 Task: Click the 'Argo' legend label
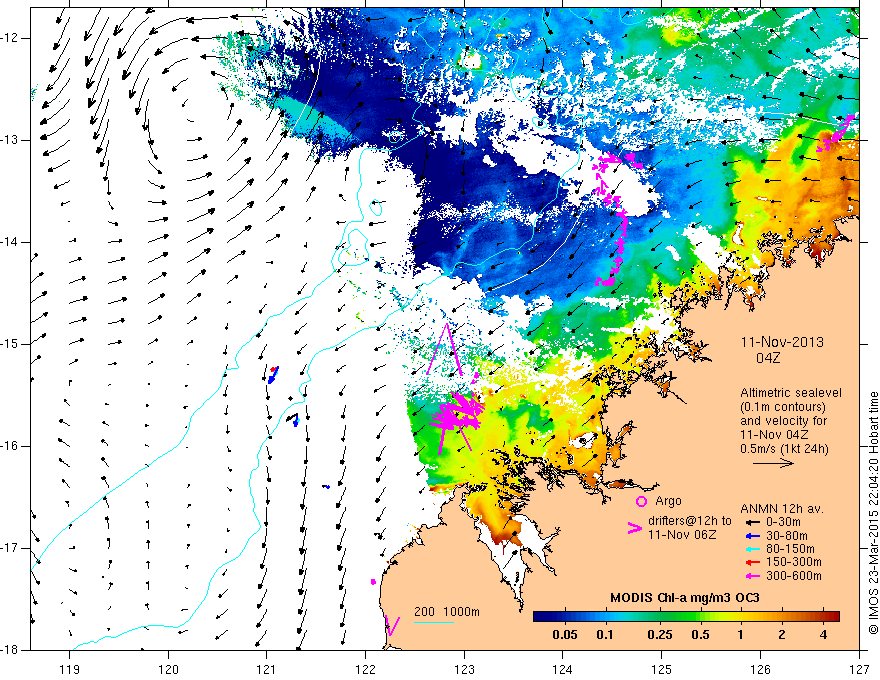coord(668,501)
